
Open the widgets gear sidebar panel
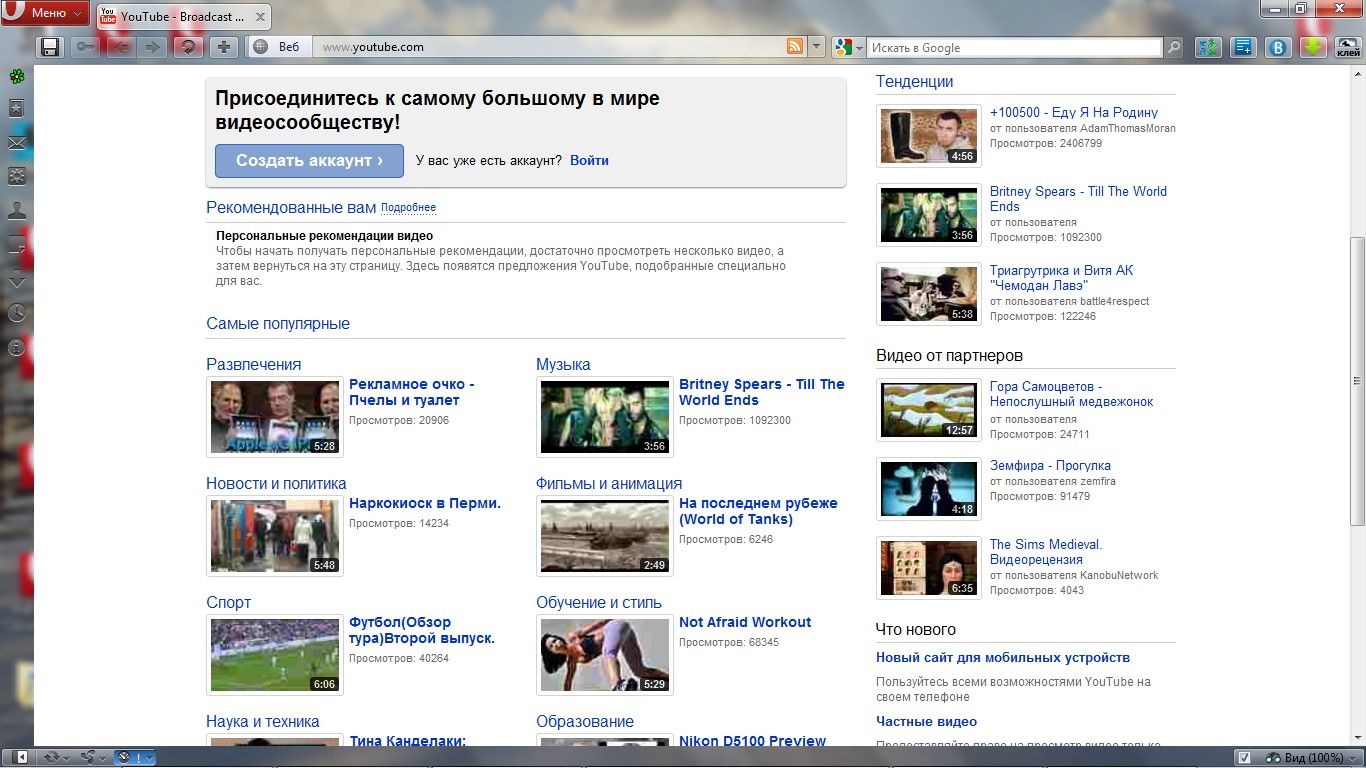point(16,177)
